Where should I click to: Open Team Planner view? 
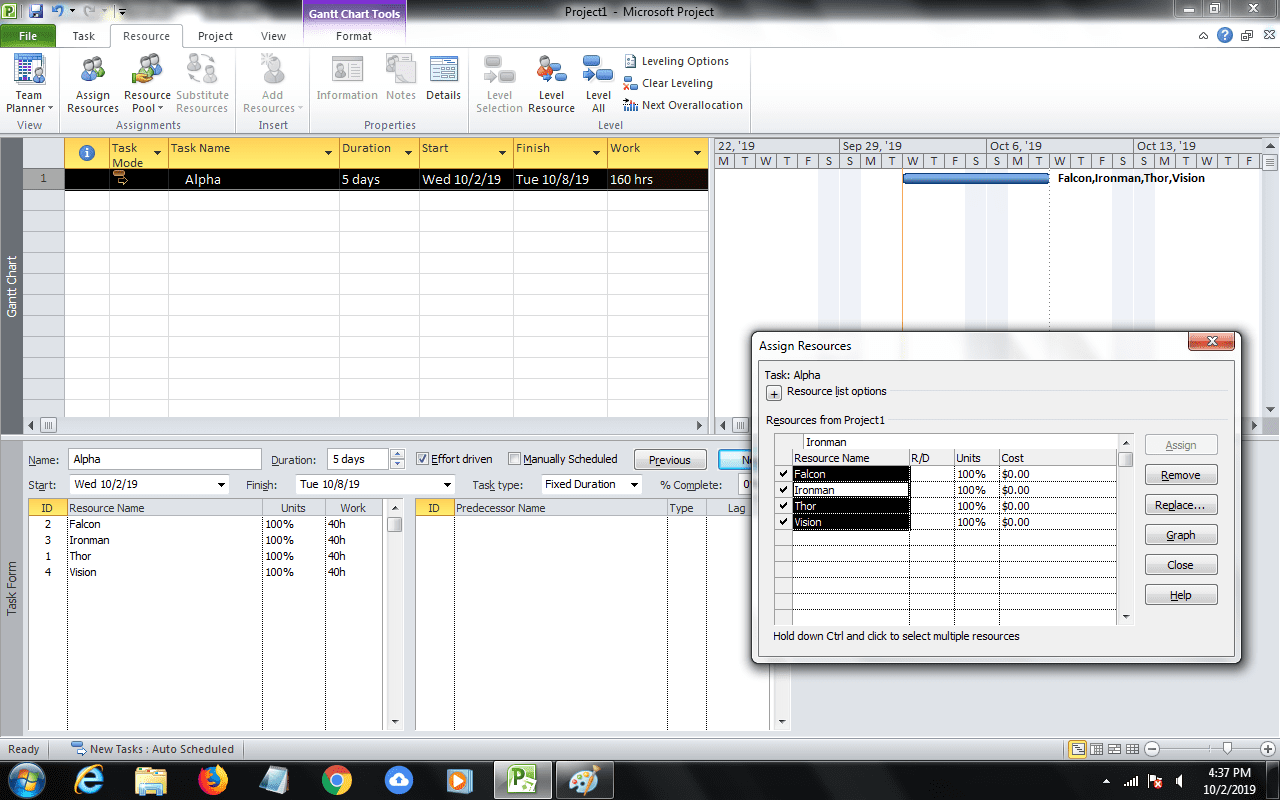(x=29, y=85)
